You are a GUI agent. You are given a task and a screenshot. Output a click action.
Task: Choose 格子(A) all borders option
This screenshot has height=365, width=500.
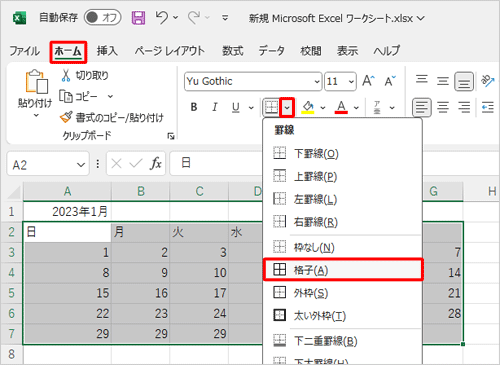click(x=343, y=270)
